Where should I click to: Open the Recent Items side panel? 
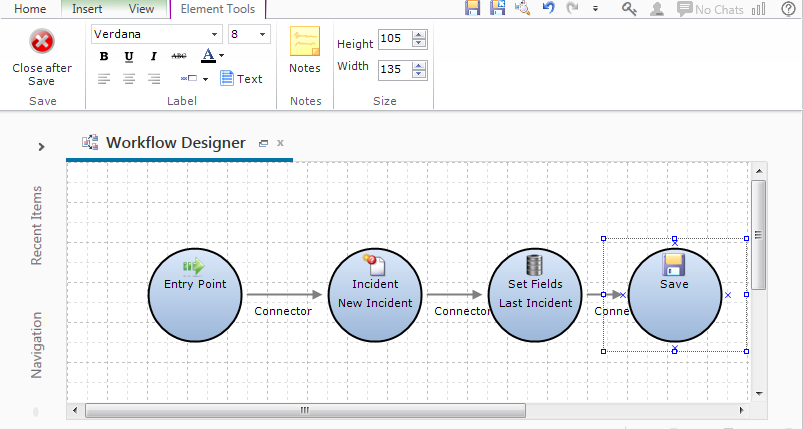[x=36, y=225]
